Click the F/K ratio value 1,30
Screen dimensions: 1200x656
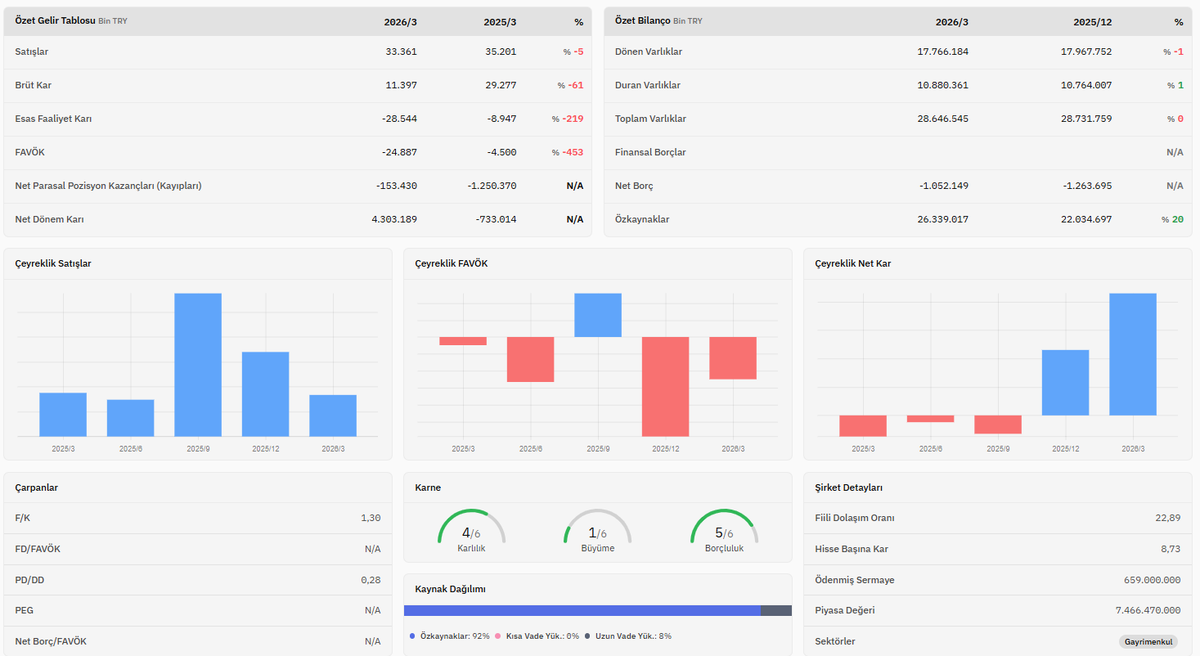(x=370, y=518)
